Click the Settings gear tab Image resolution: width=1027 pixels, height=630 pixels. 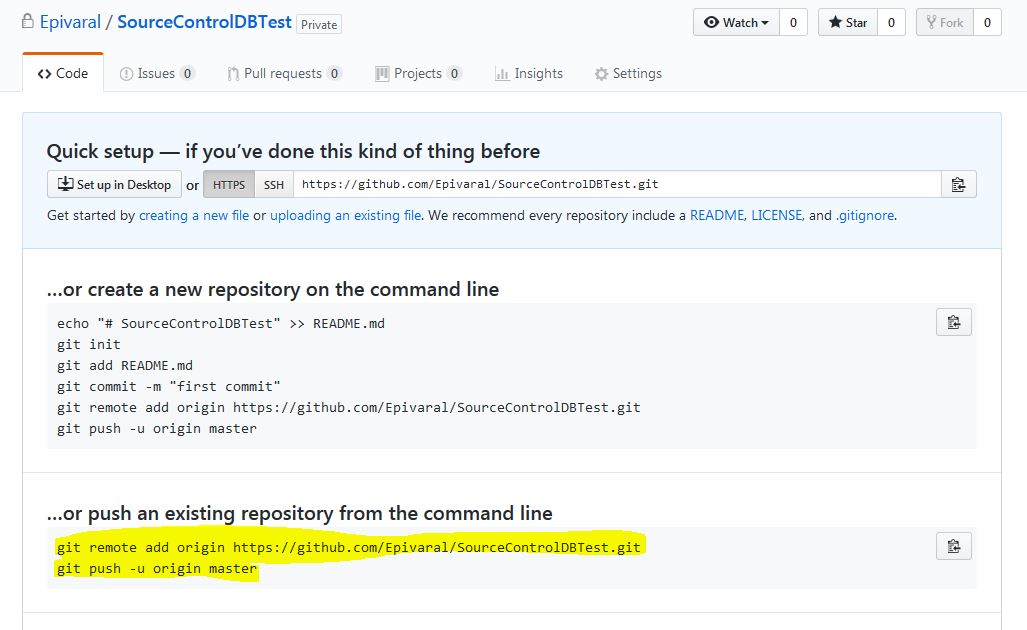point(627,73)
